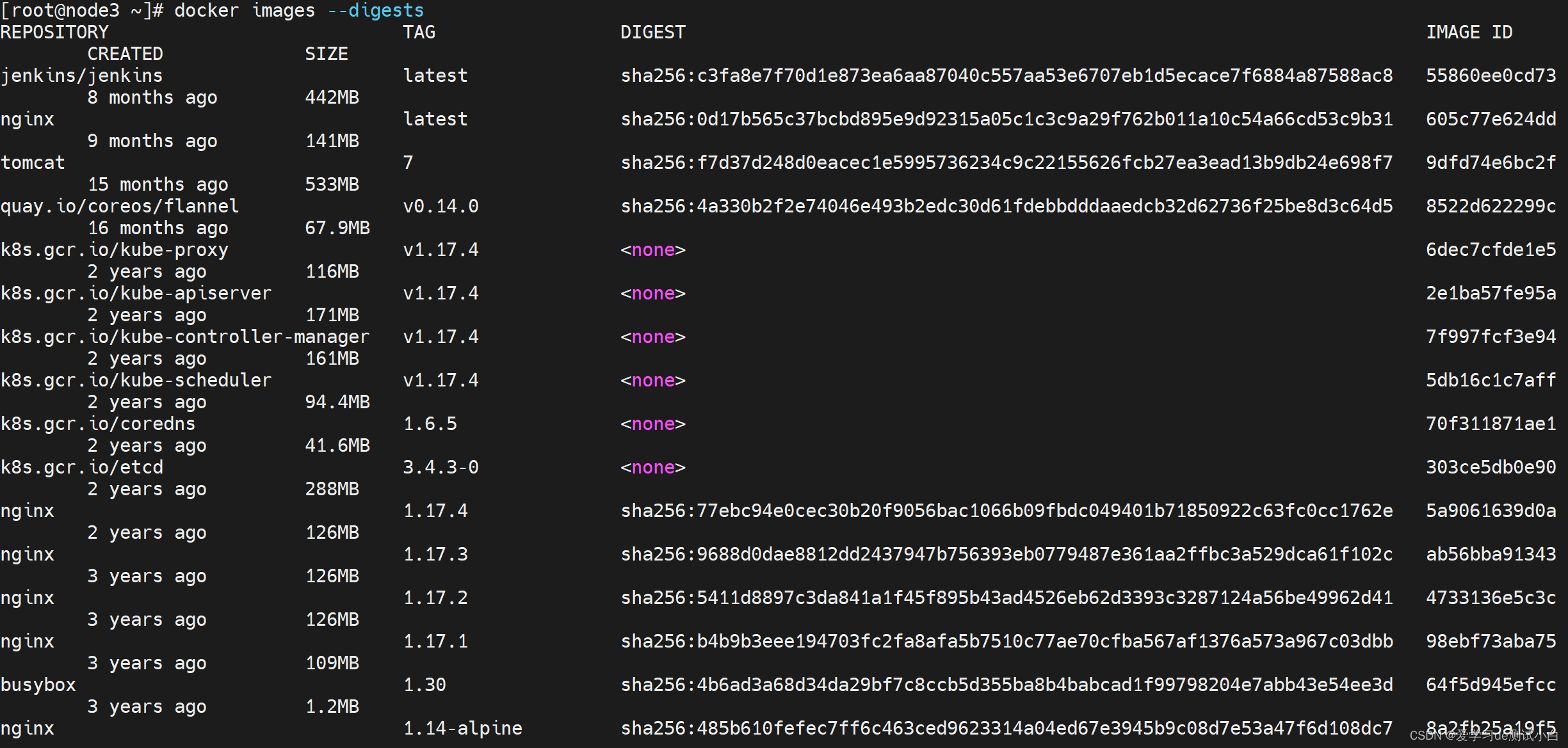Select the CREATED column header
1568x748 pixels.
click(x=125, y=54)
